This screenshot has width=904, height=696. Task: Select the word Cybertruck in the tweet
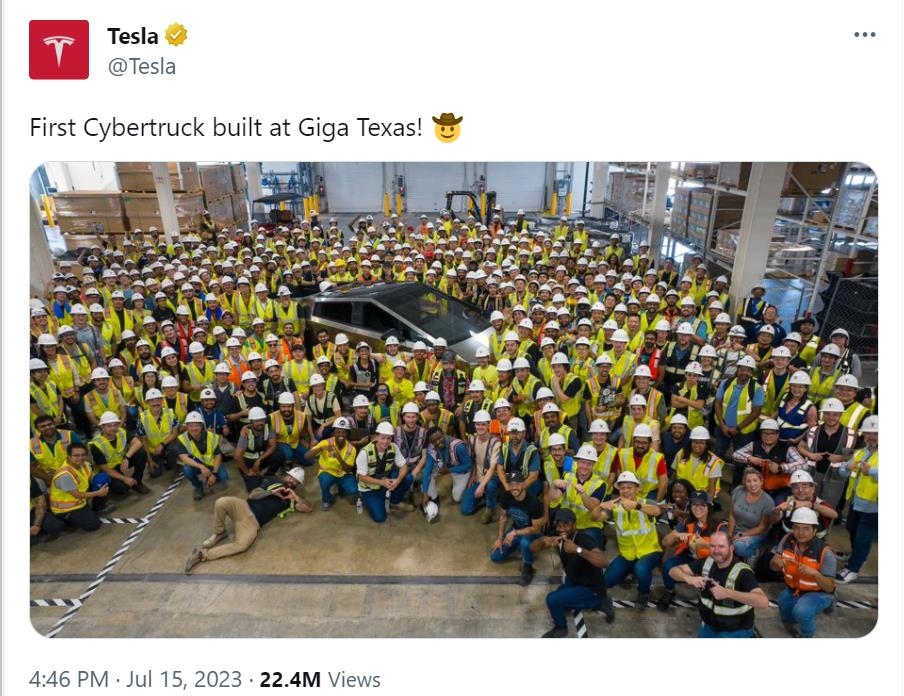pos(144,127)
